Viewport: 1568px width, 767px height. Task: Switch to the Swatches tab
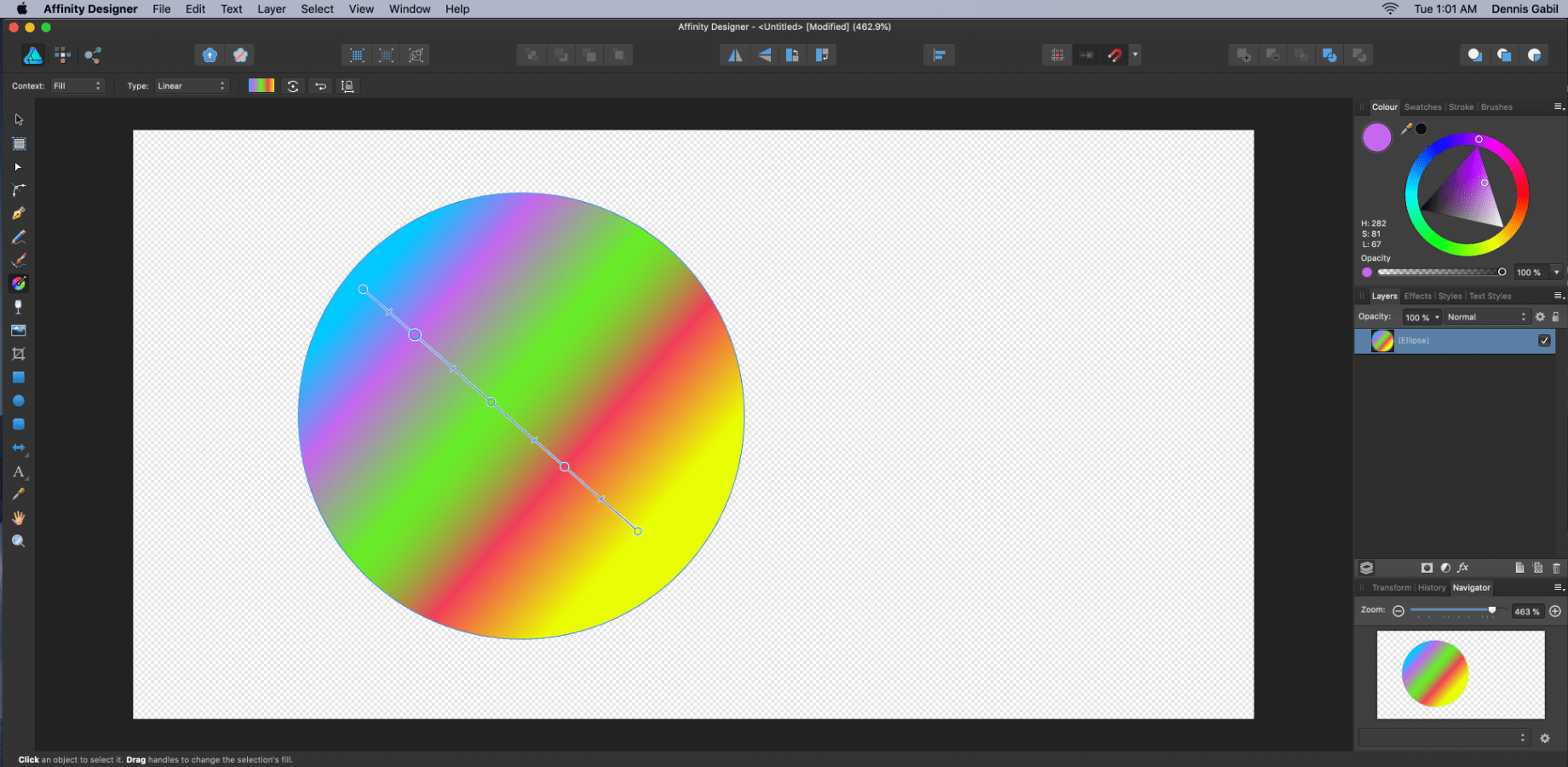click(1422, 107)
